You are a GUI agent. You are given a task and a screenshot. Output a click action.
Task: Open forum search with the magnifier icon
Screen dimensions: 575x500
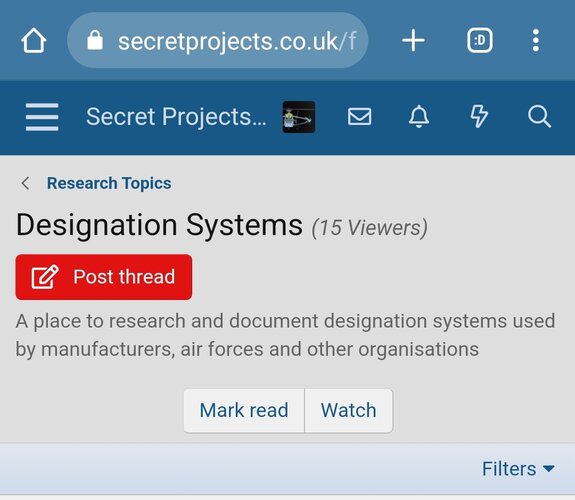[539, 117]
